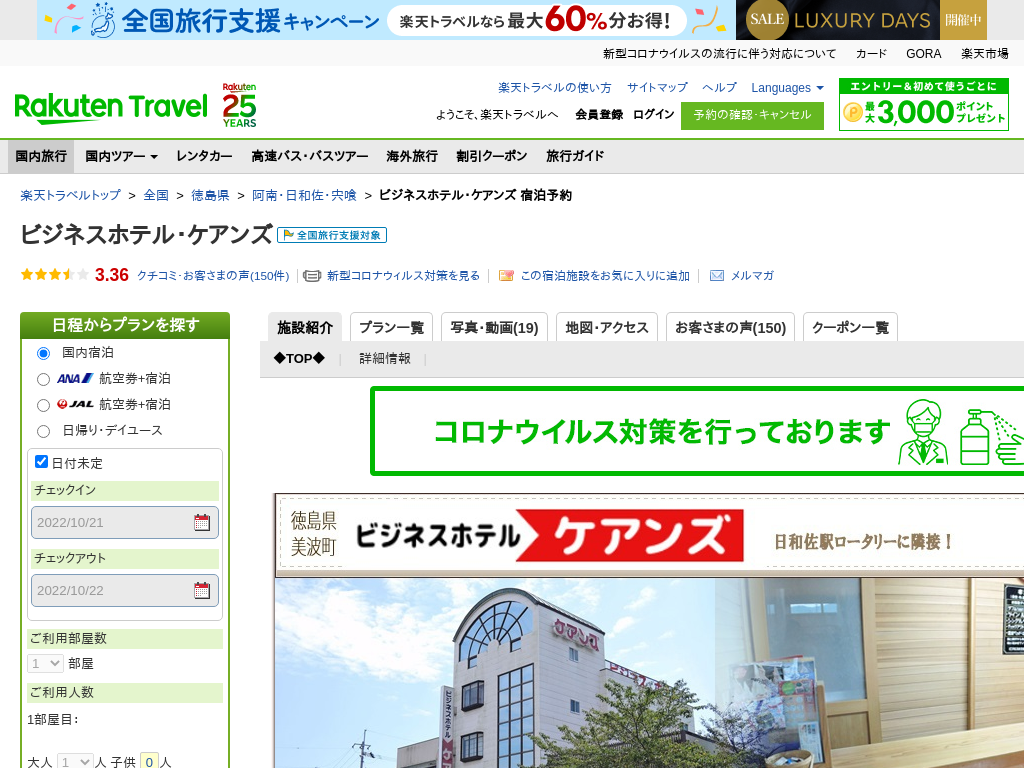Click the 会員登録 link
Screen dimensions: 1024x768
pos(599,114)
